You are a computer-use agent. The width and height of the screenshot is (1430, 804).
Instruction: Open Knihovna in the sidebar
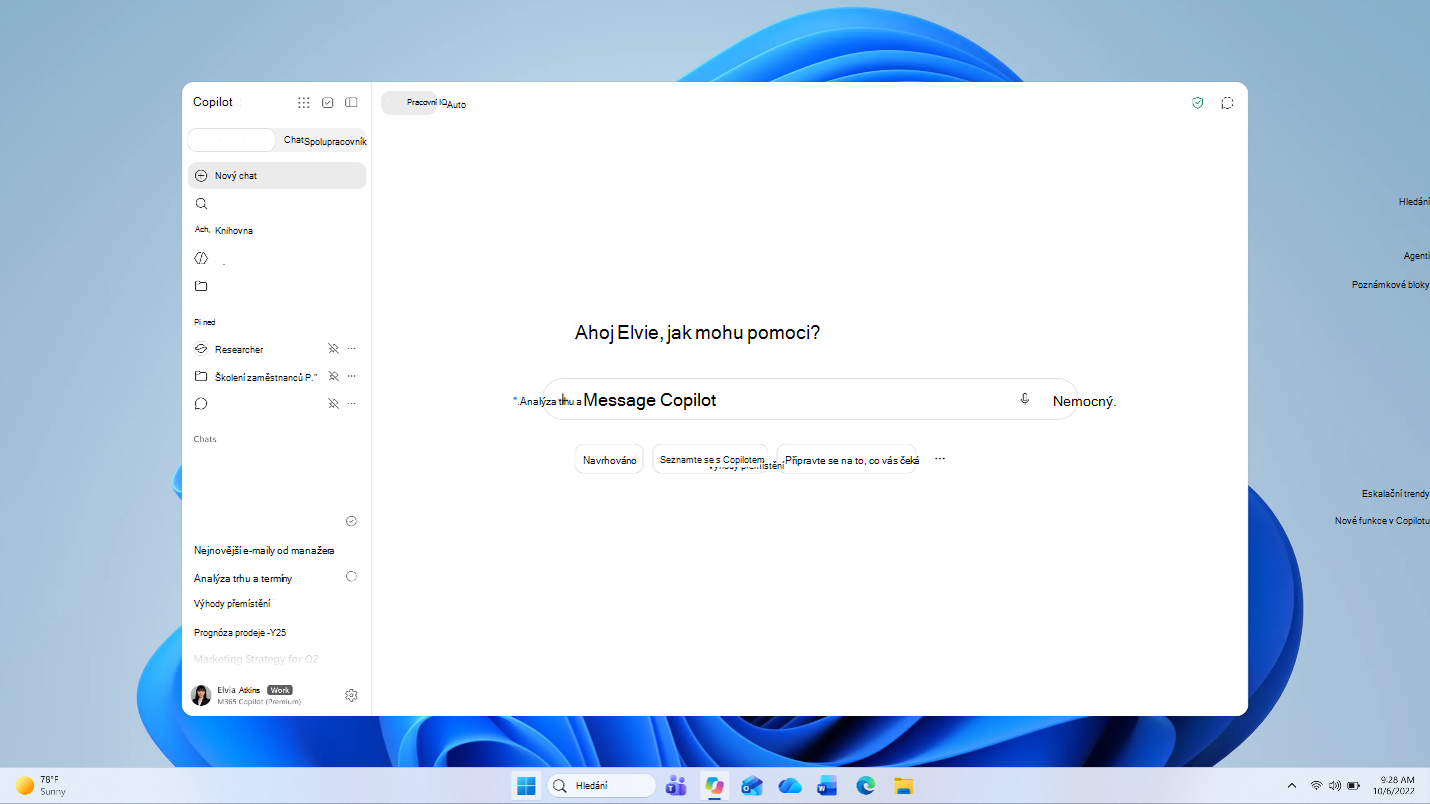coord(233,231)
